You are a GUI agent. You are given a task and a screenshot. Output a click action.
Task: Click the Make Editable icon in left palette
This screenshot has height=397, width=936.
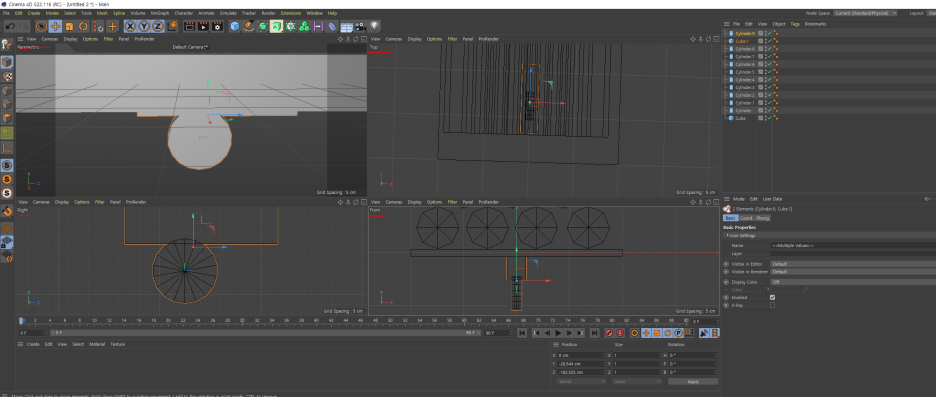click(x=7, y=44)
